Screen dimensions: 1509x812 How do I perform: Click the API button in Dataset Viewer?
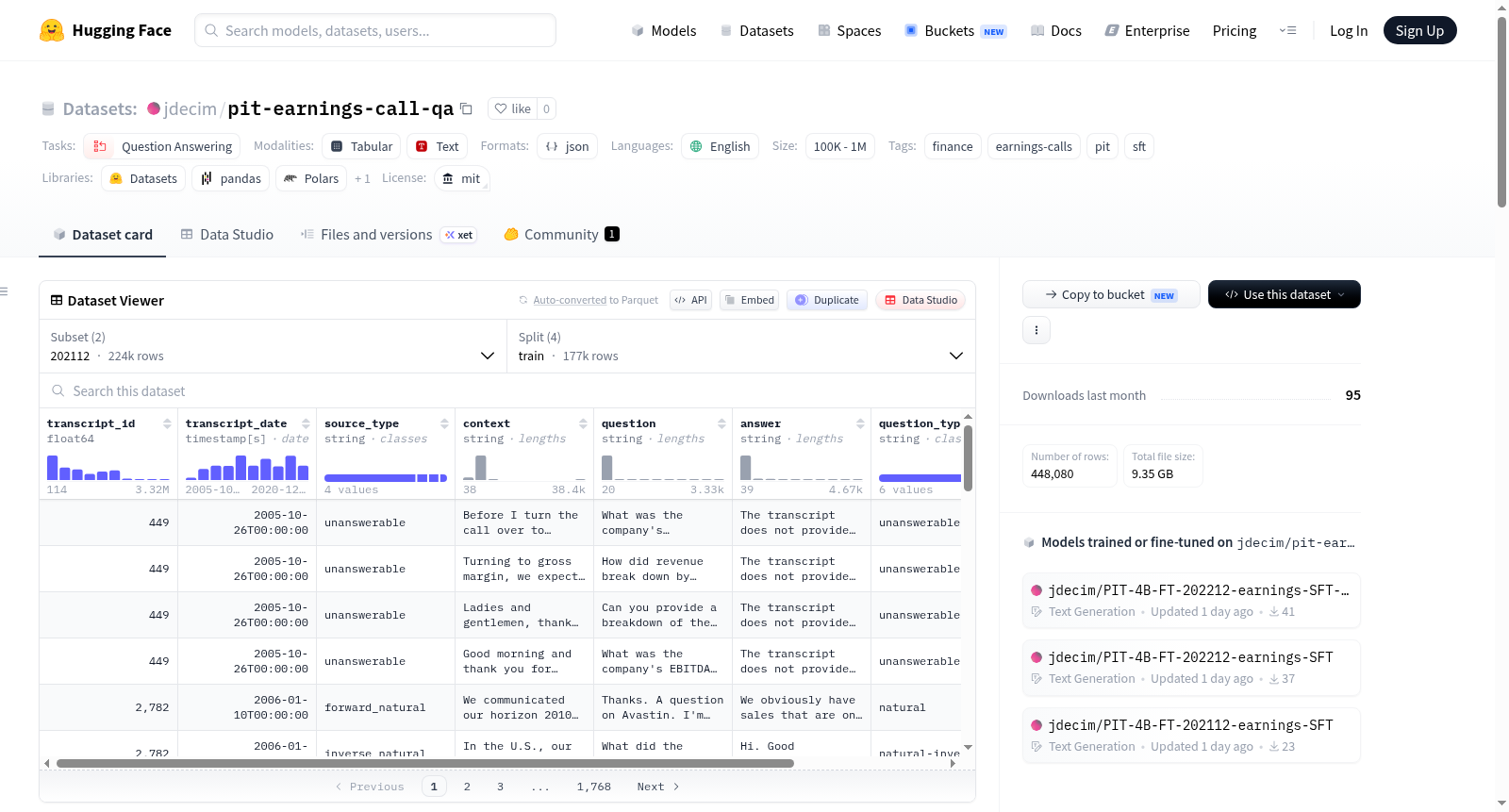[x=690, y=300]
